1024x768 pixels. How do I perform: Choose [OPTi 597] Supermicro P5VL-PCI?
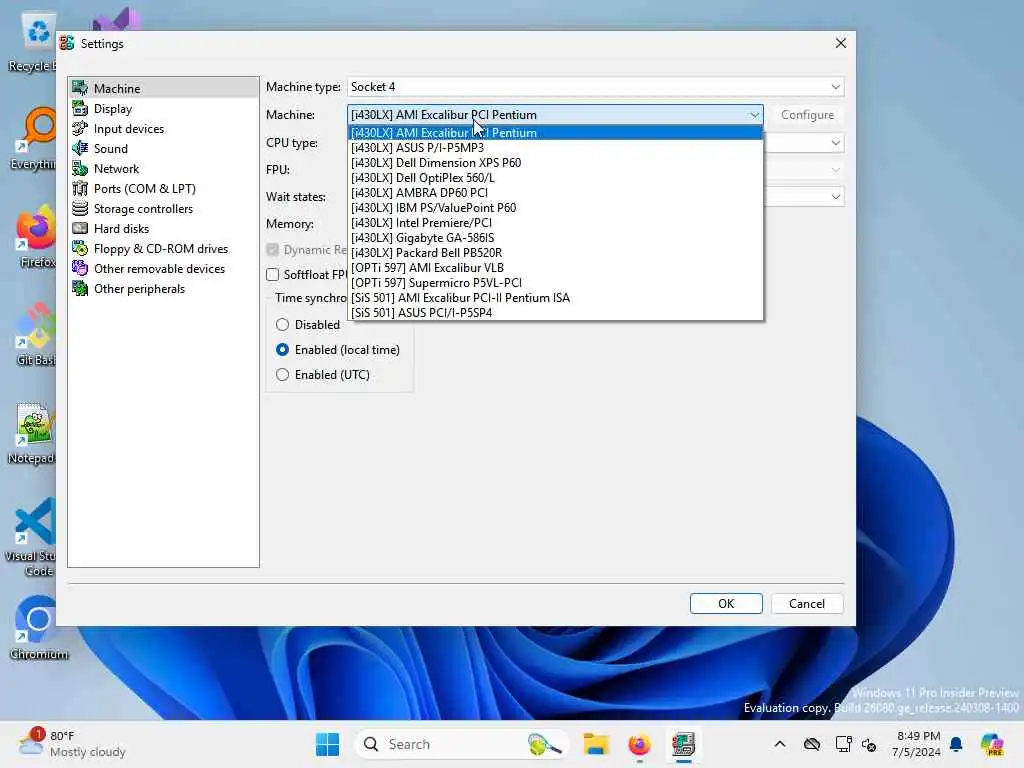pyautogui.click(x=555, y=283)
